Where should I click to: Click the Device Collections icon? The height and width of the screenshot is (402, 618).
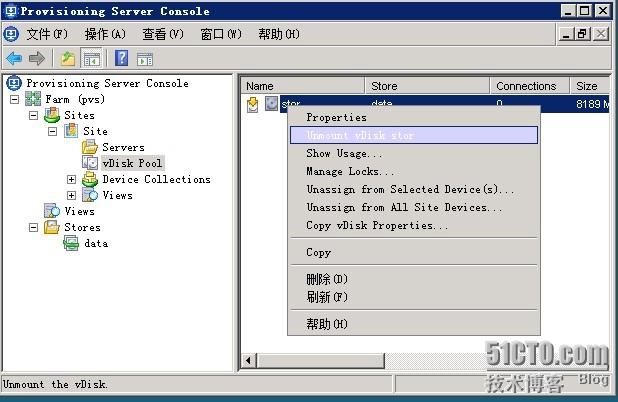tap(90, 179)
